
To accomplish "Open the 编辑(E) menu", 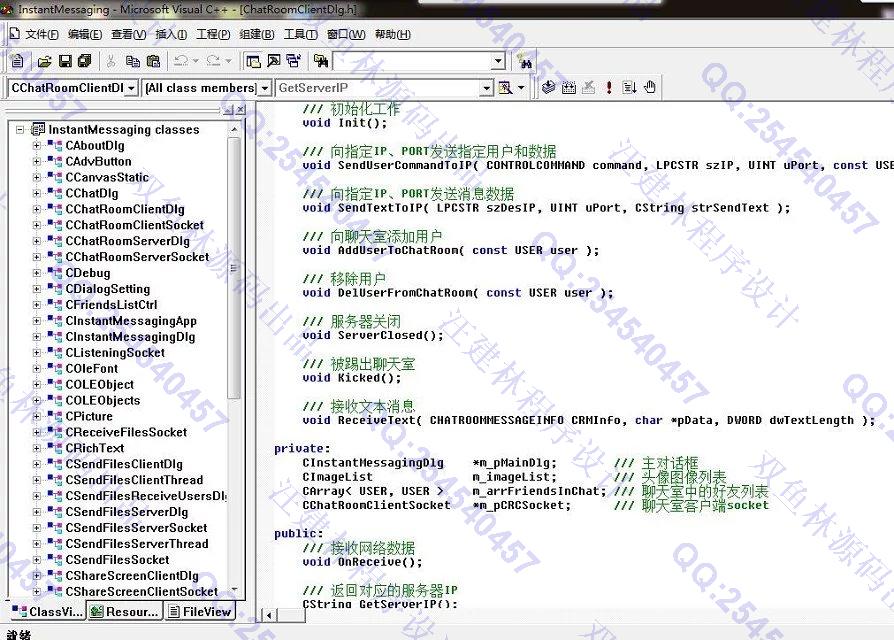I will 85,35.
